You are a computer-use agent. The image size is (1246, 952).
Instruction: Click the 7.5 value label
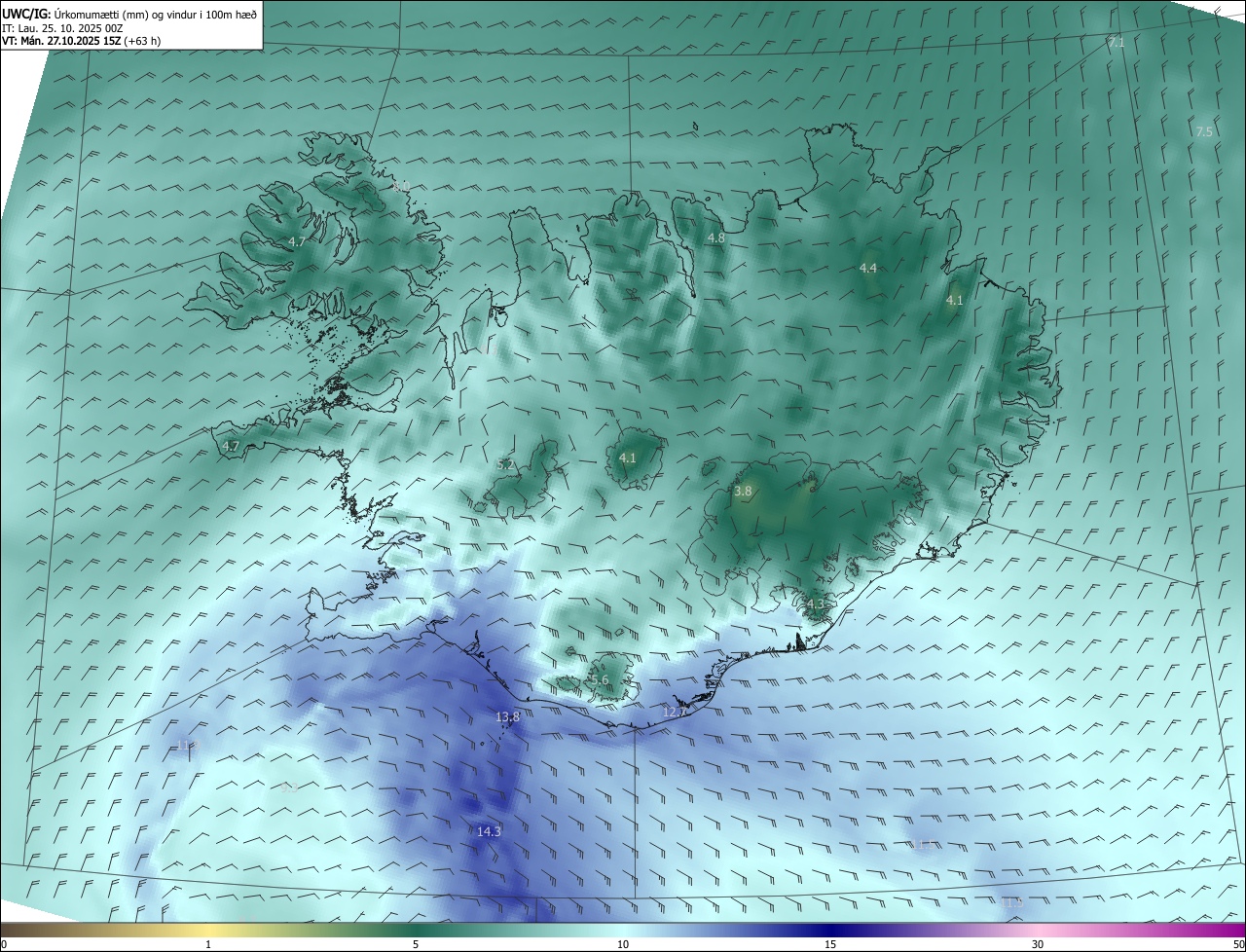(1204, 131)
